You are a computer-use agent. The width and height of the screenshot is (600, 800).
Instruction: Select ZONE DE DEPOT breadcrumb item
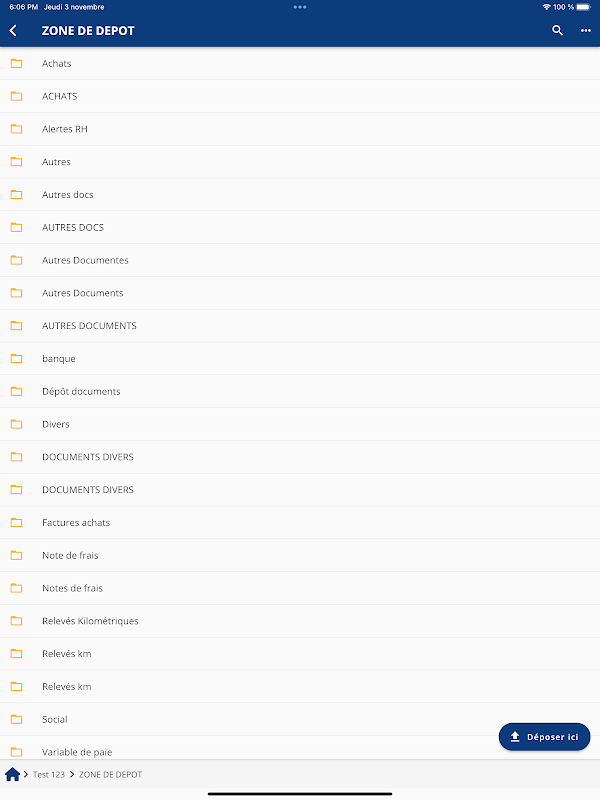click(x=110, y=774)
